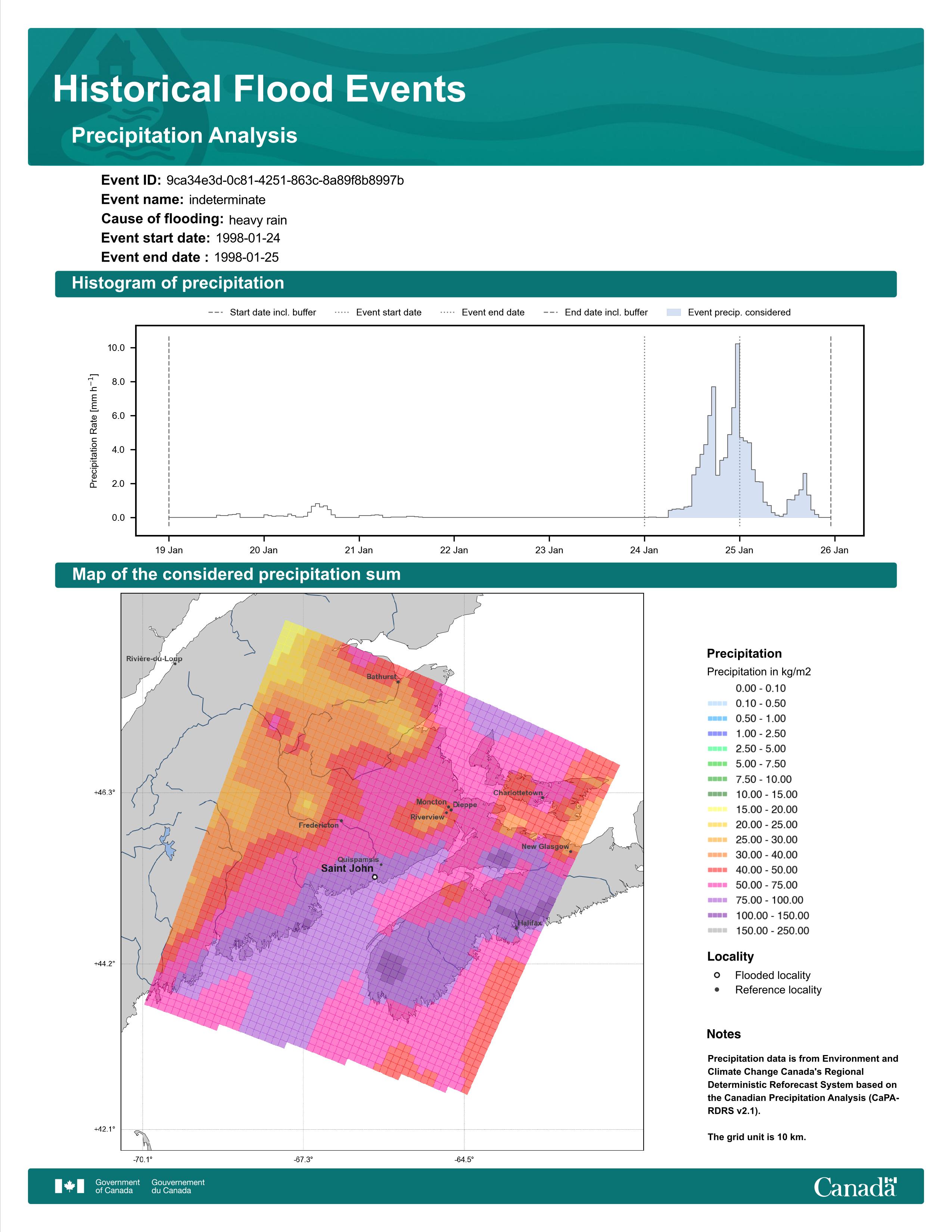Click the Precipitation Rate axis label

(x=94, y=430)
